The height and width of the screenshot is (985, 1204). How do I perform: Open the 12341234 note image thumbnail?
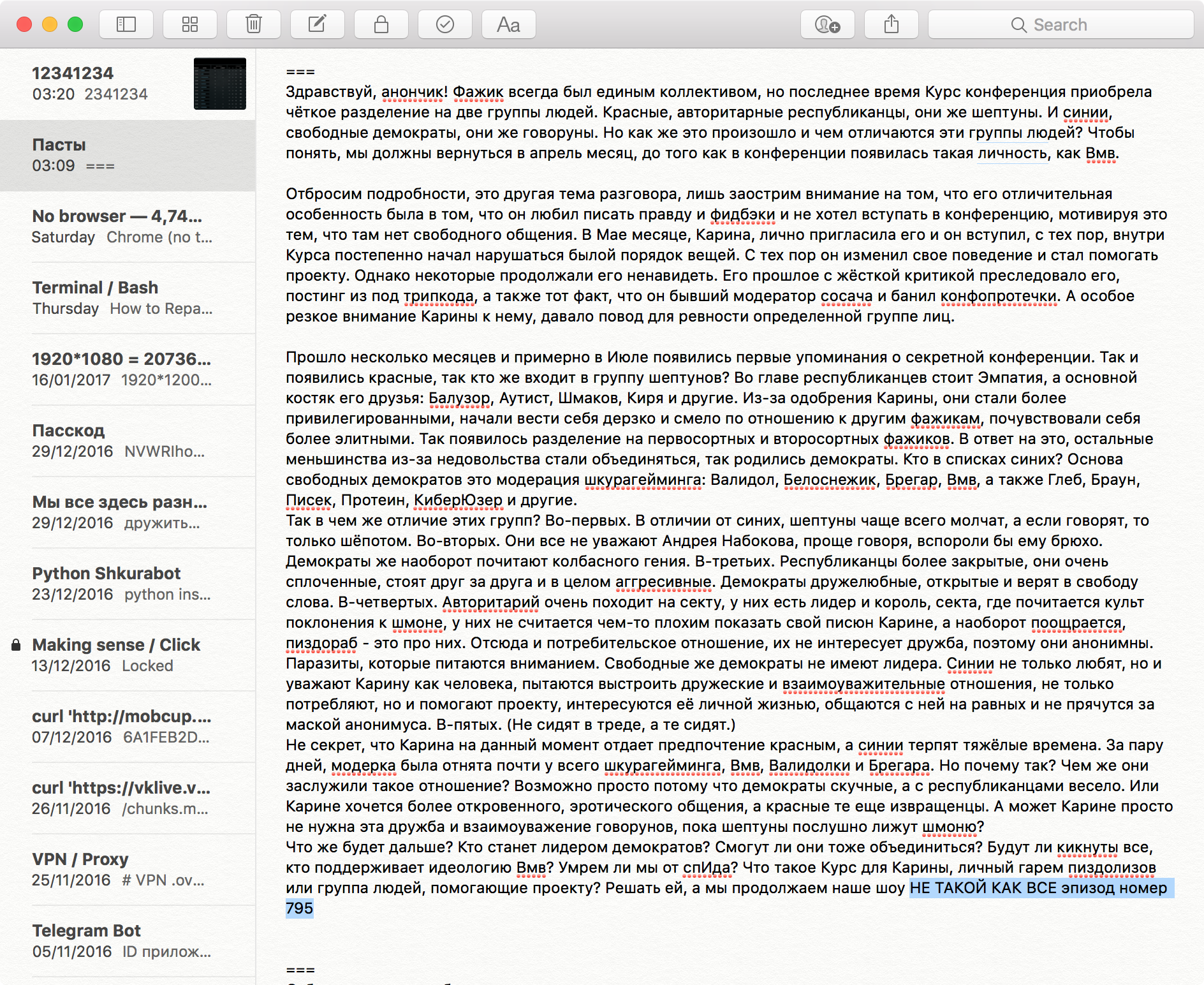click(220, 84)
